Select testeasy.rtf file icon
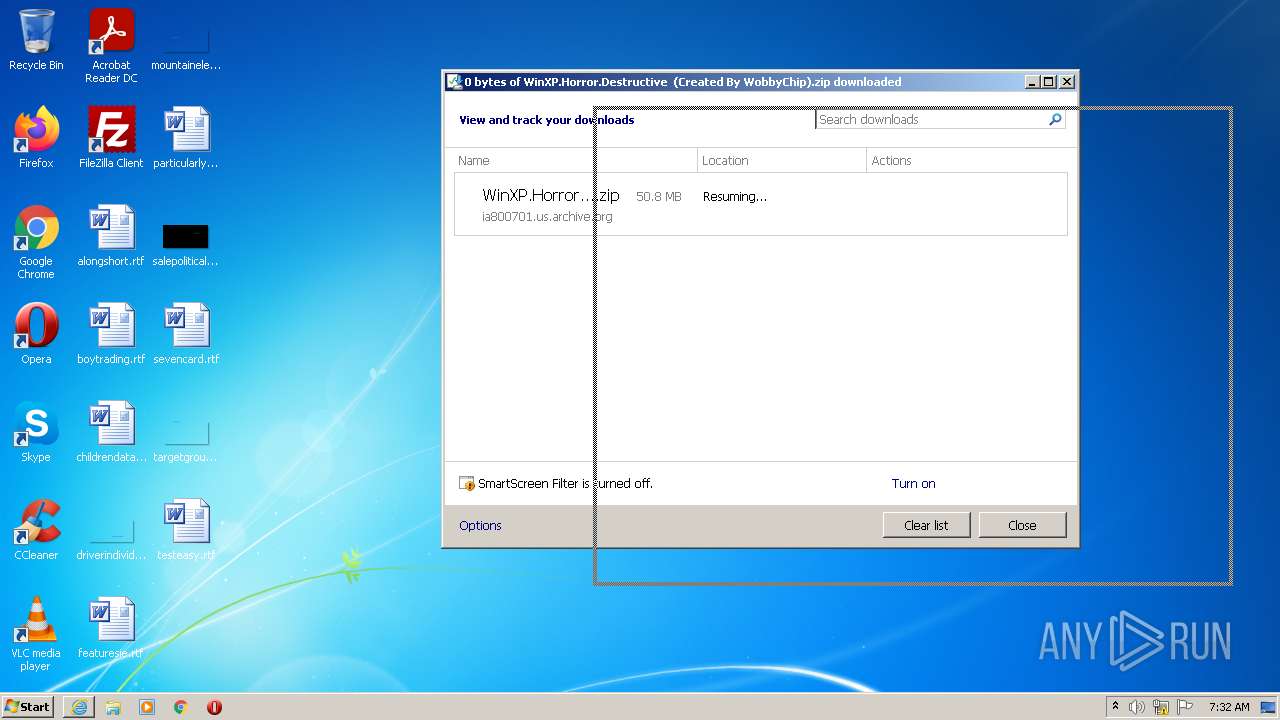 (x=186, y=530)
